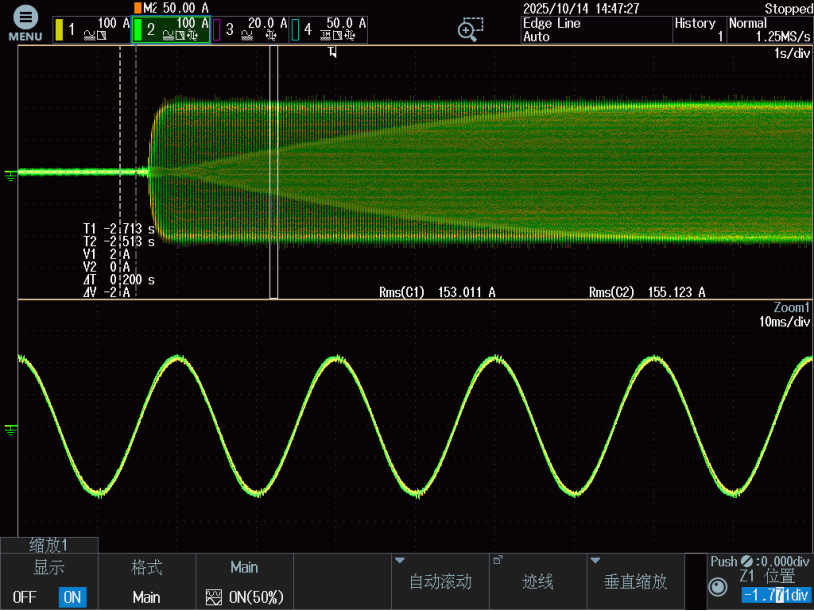Select channel 1 yellow indicator
This screenshot has width=814, height=611.
[x=59, y=30]
